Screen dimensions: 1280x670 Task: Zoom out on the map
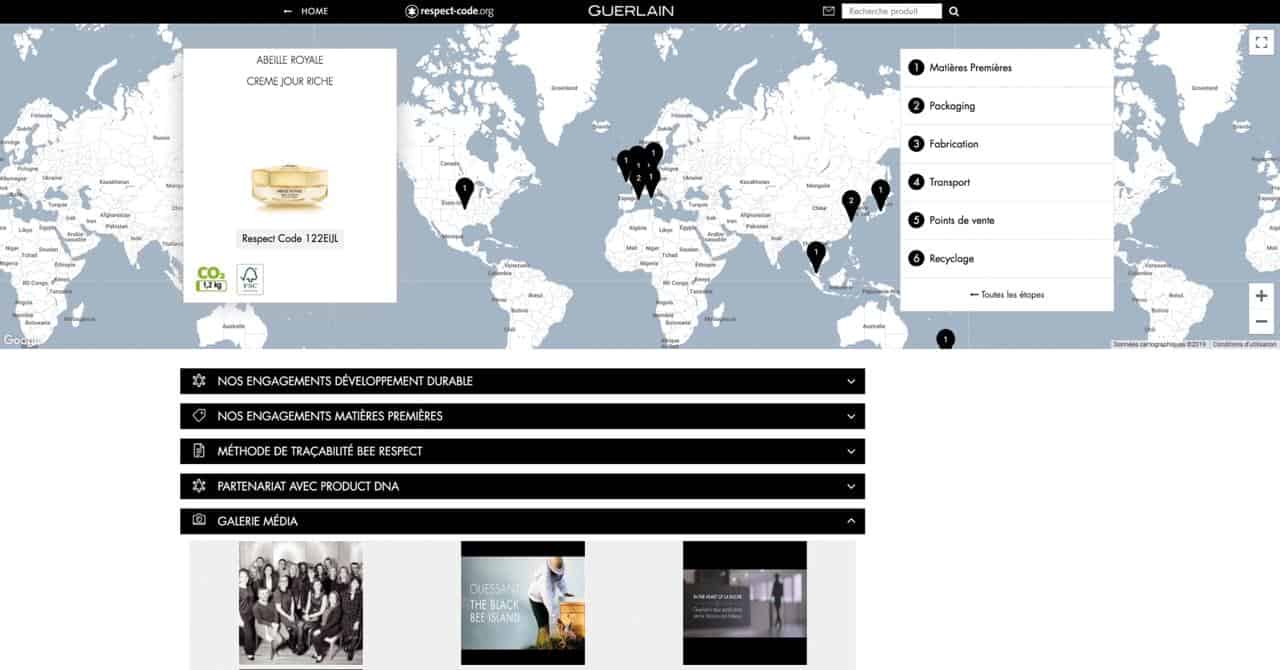[1261, 321]
